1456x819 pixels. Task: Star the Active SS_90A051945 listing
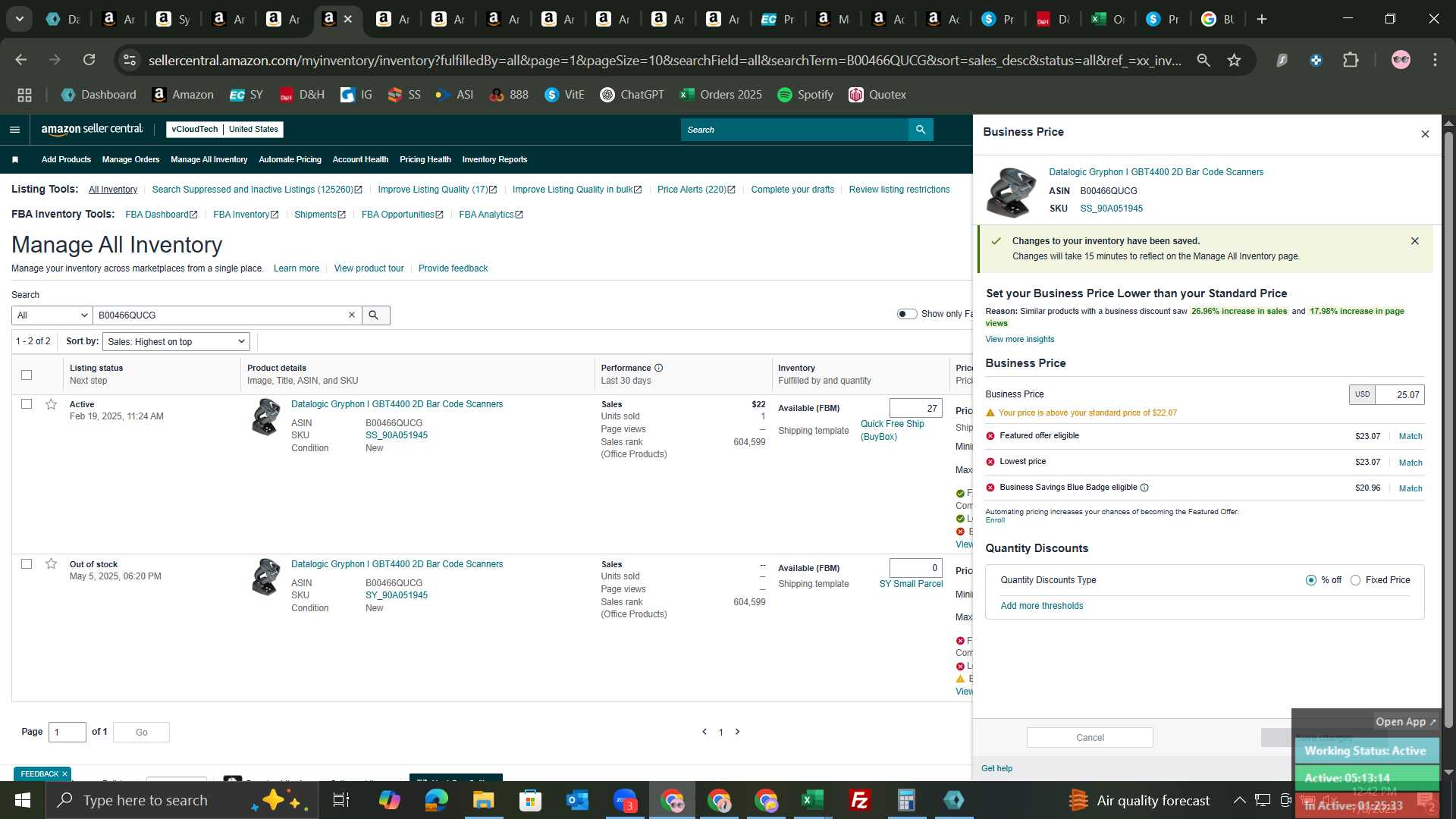tap(51, 405)
